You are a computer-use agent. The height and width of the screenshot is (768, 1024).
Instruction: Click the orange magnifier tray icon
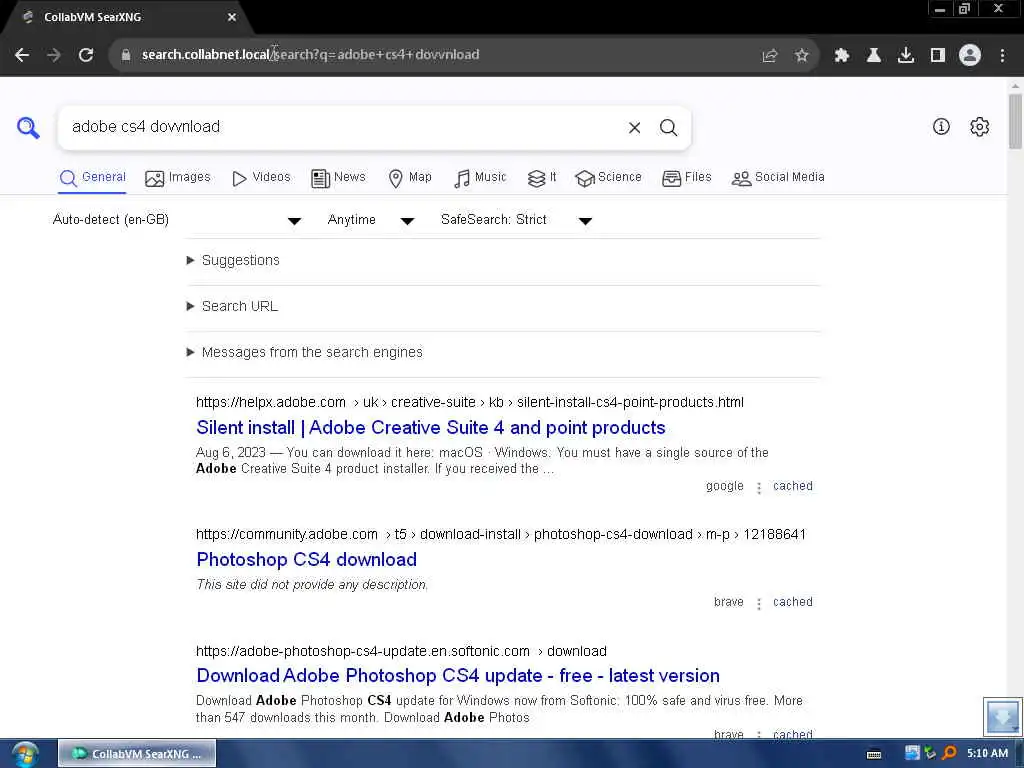click(950, 754)
